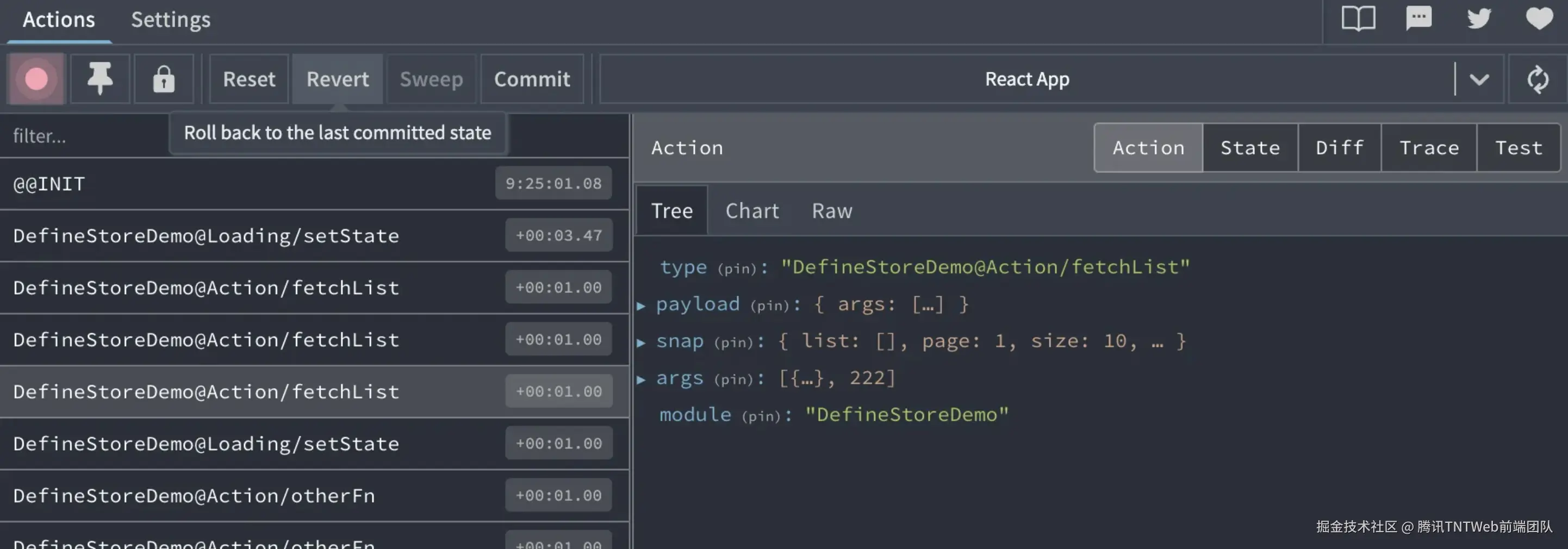The image size is (1568, 549).
Task: Click the Revert button
Action: (x=337, y=79)
